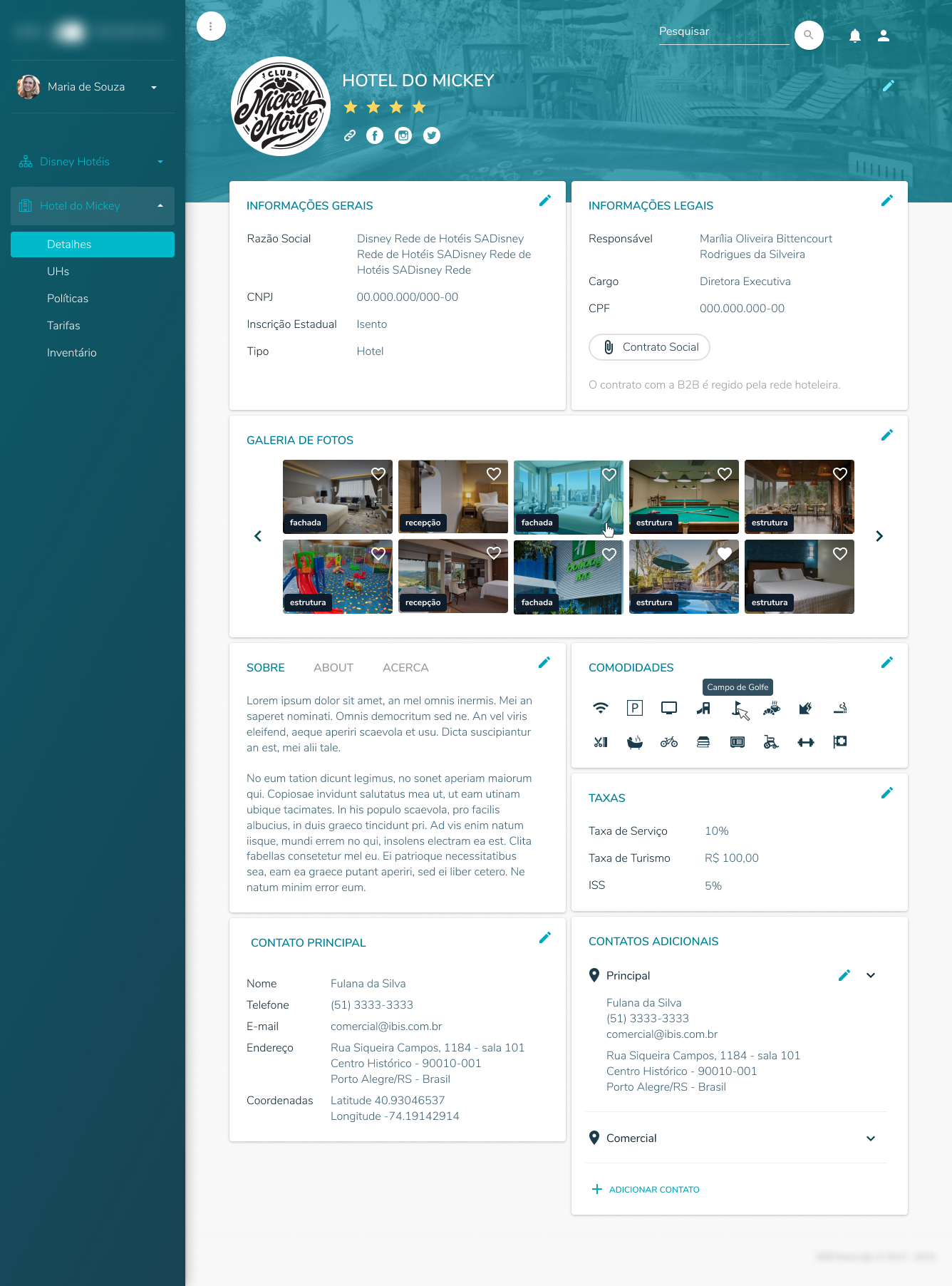952x1286 pixels.
Task: Collapse the Hotel do Mickey menu
Action: (93, 206)
